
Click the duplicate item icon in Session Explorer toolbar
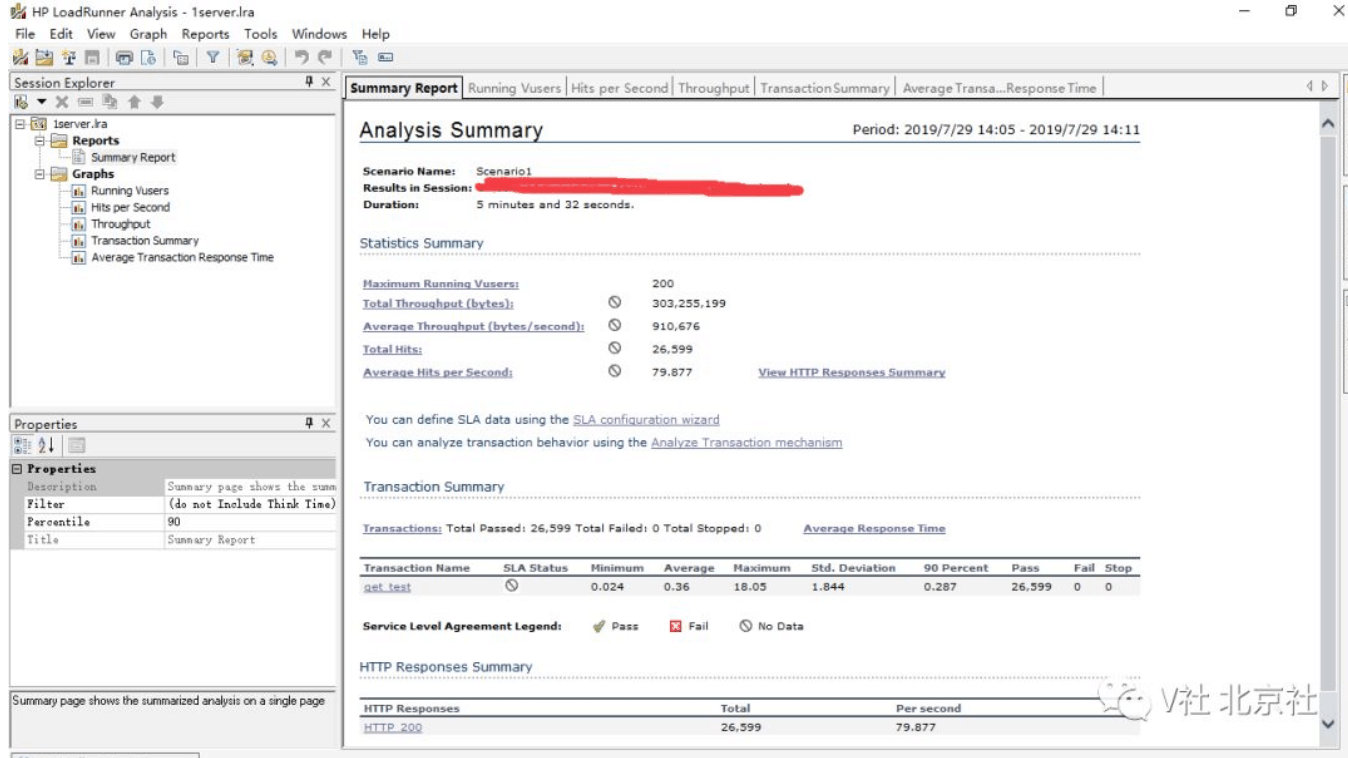pyautogui.click(x=110, y=102)
